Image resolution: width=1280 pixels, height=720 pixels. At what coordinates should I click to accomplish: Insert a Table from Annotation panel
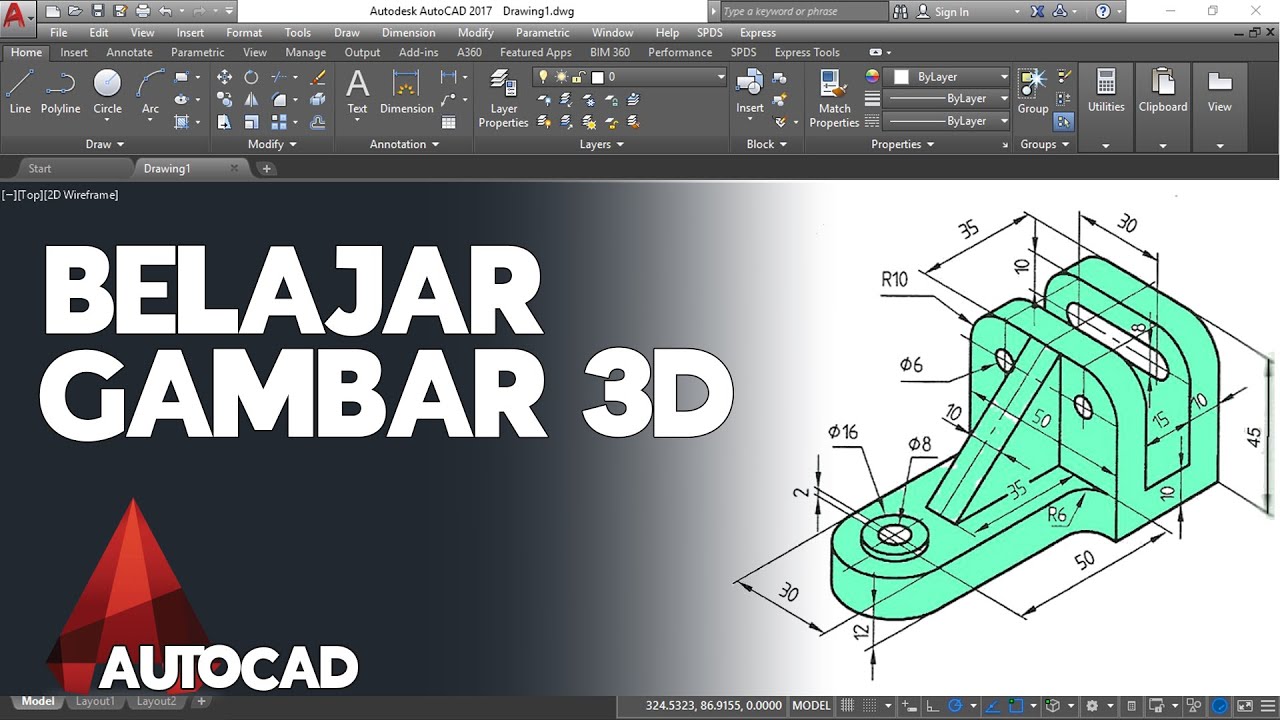(x=448, y=122)
